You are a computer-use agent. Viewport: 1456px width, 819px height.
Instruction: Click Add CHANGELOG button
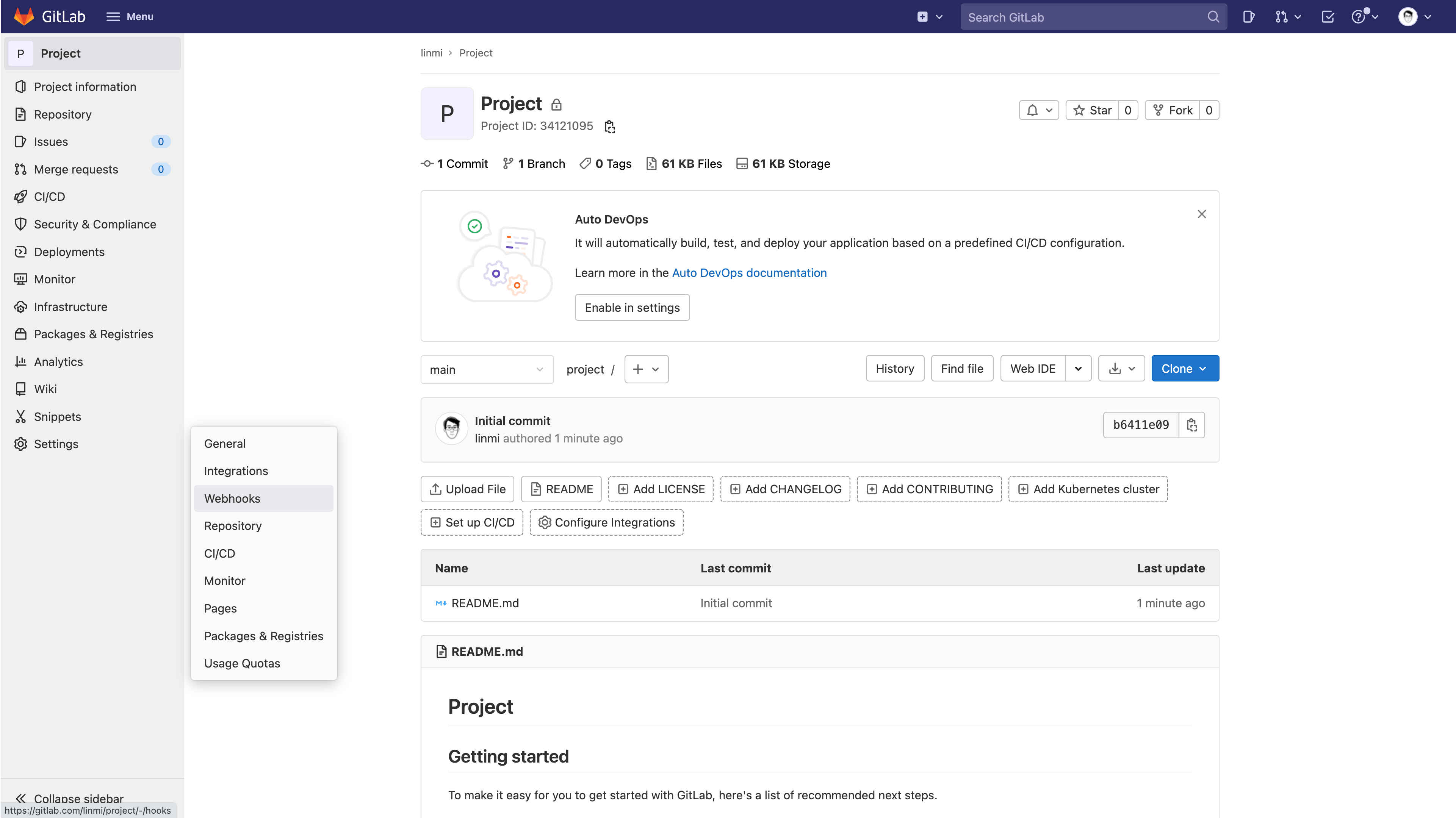click(785, 489)
